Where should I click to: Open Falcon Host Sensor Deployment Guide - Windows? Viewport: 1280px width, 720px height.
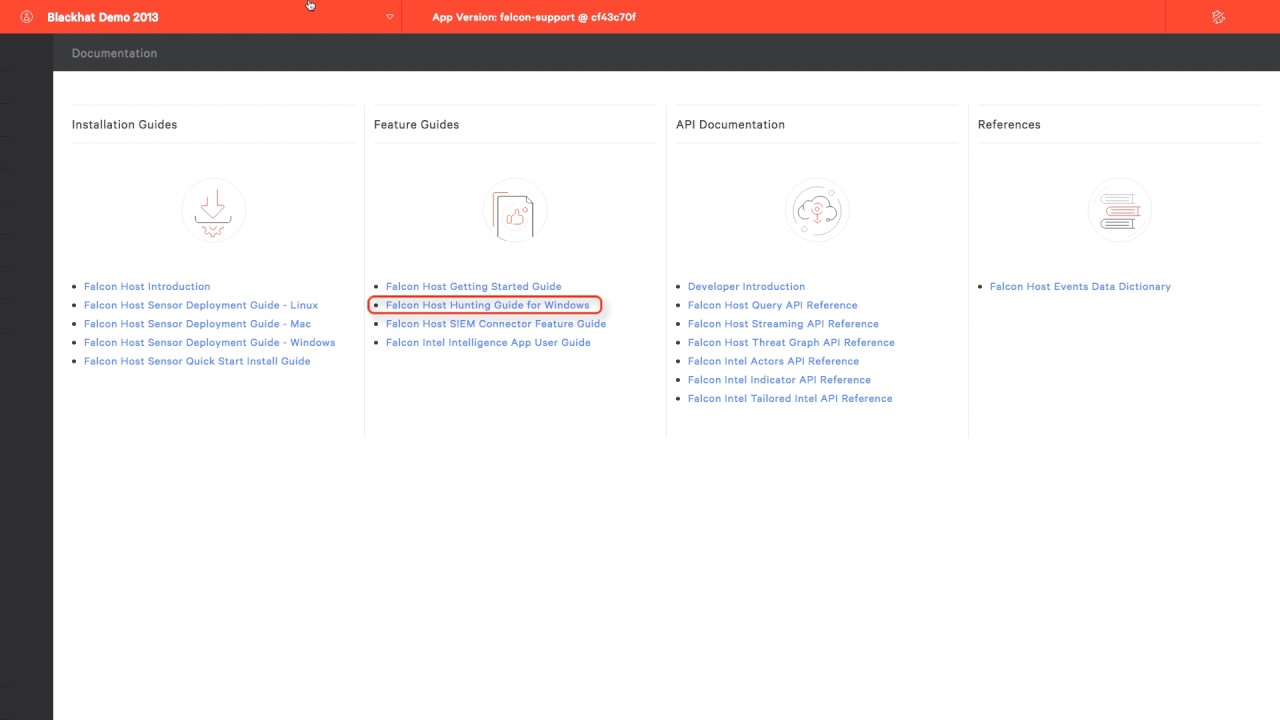(x=209, y=342)
